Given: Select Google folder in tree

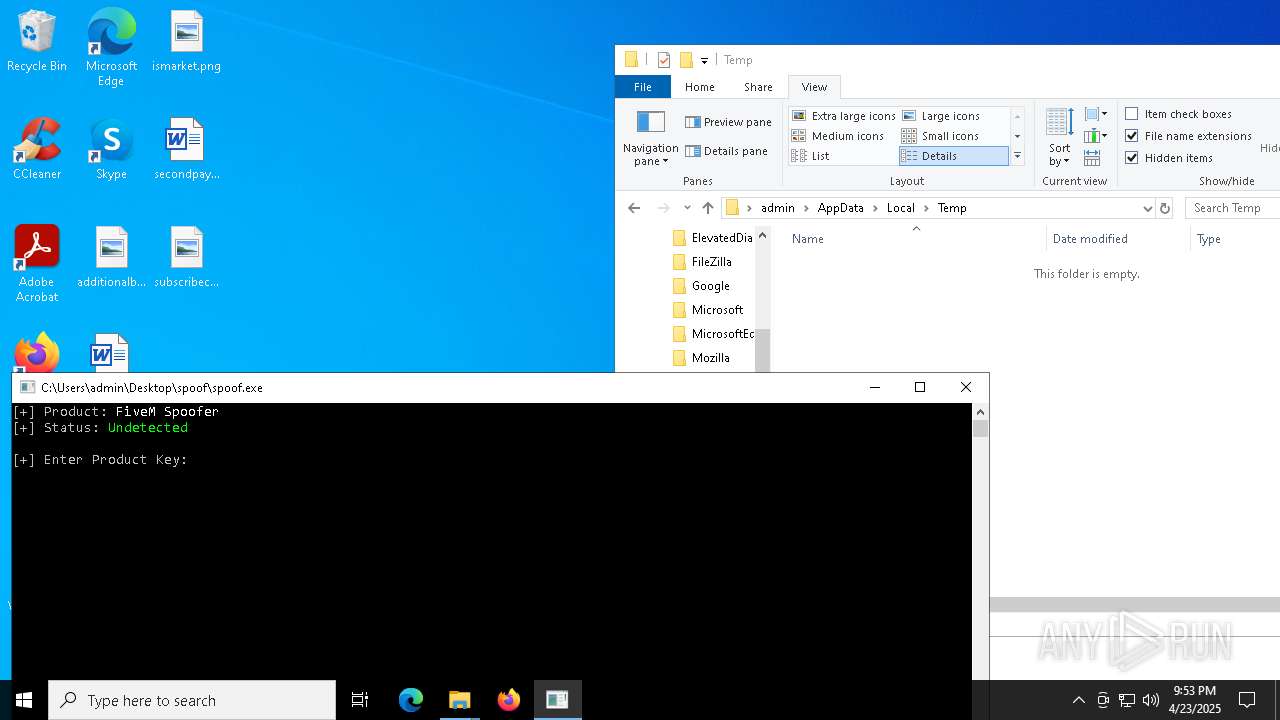Looking at the screenshot, I should [701, 286].
